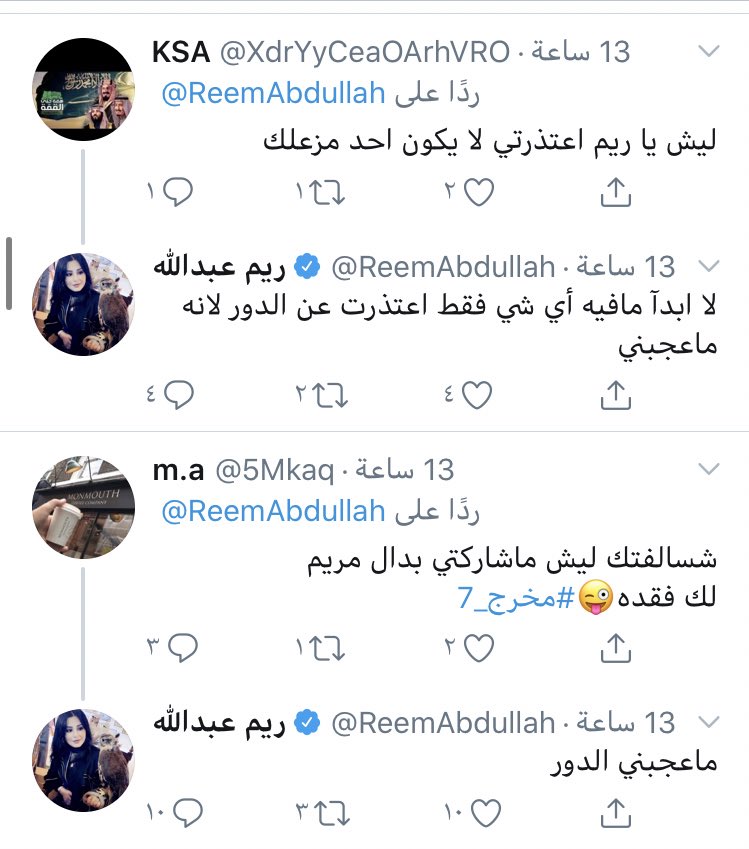Reply to the KSA user's tweet
The width and height of the screenshot is (749, 849).
coord(174,192)
